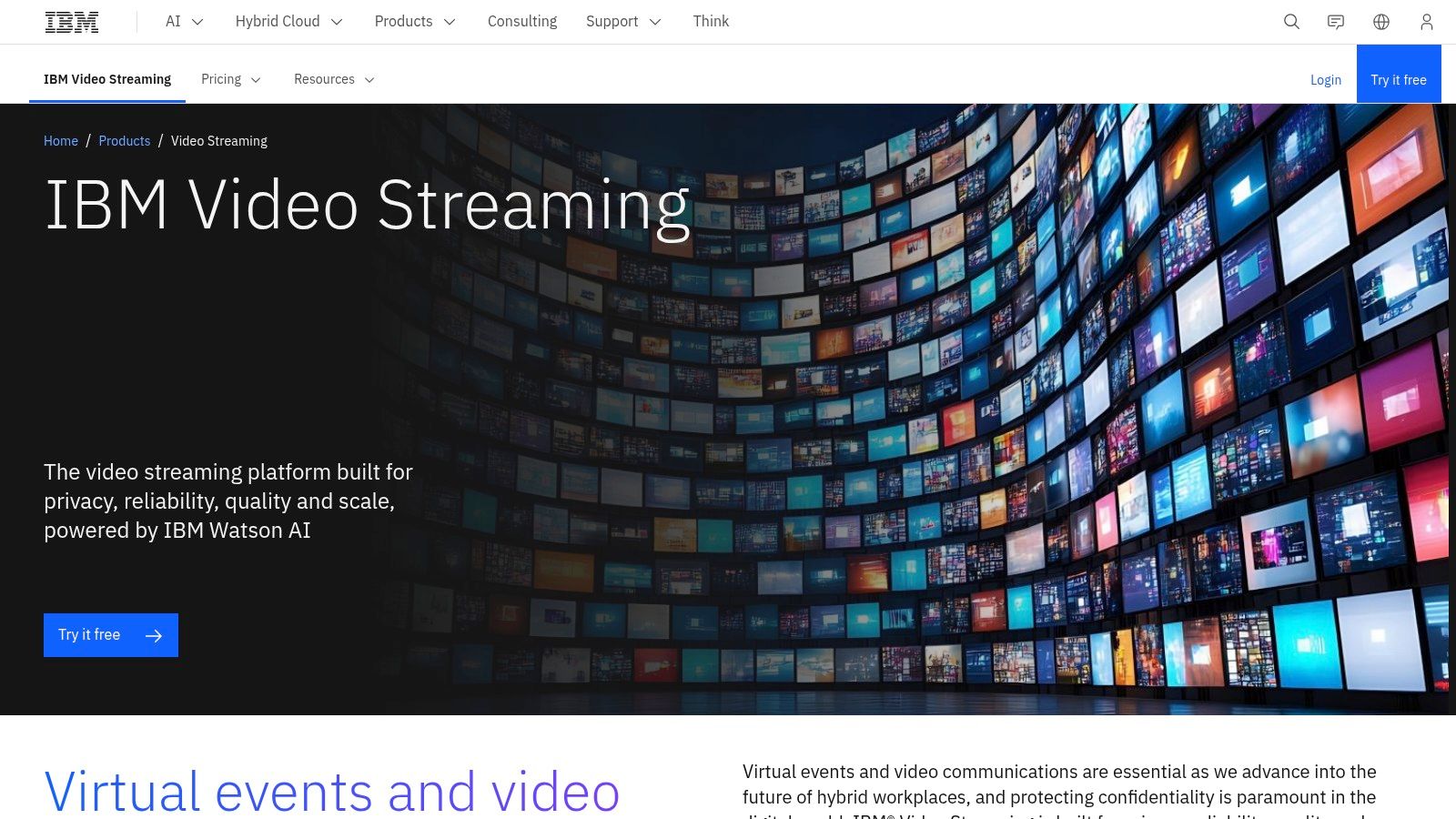The image size is (1456, 819).
Task: Open the Resources dropdown
Action: (369, 79)
